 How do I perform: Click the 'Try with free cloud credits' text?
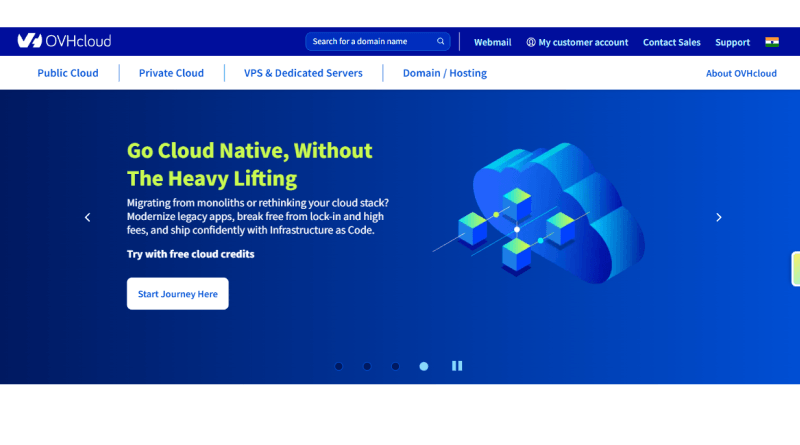190,254
